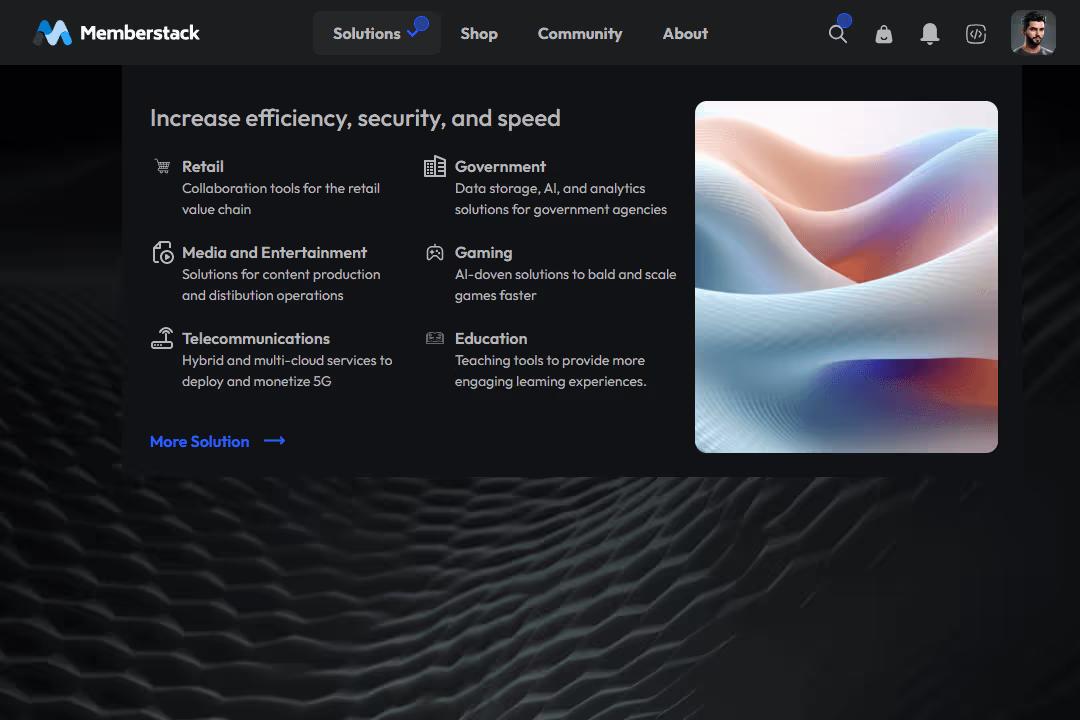Open the Government solution link
Image resolution: width=1080 pixels, height=720 pixels.
point(500,167)
